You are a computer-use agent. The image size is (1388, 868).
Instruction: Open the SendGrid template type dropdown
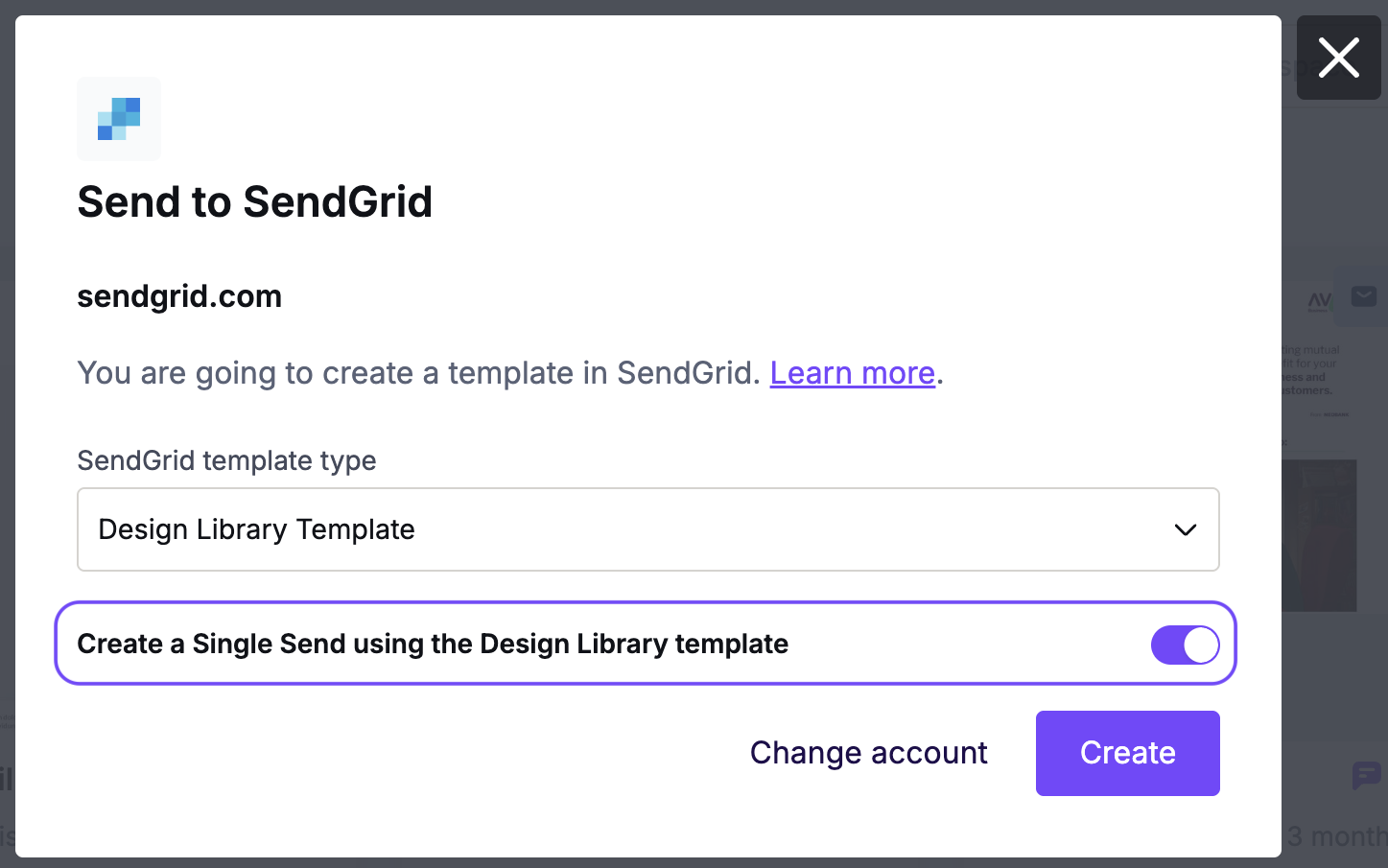tap(648, 529)
